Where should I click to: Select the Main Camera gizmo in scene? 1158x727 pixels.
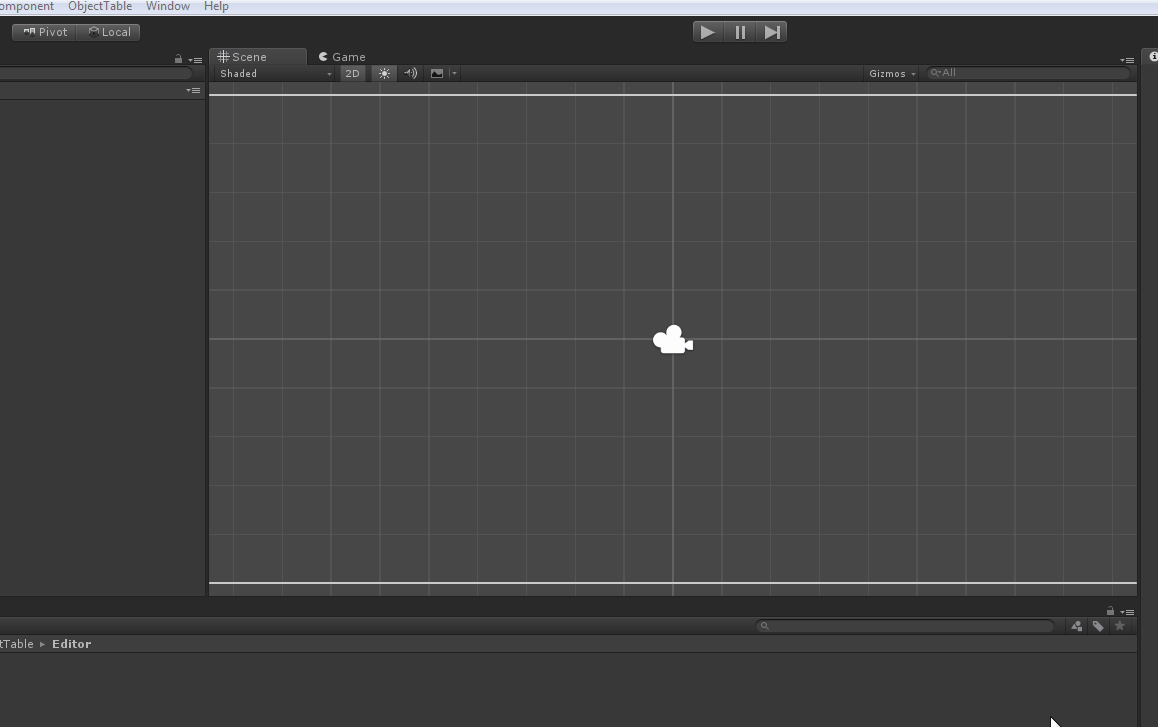[x=673, y=340]
